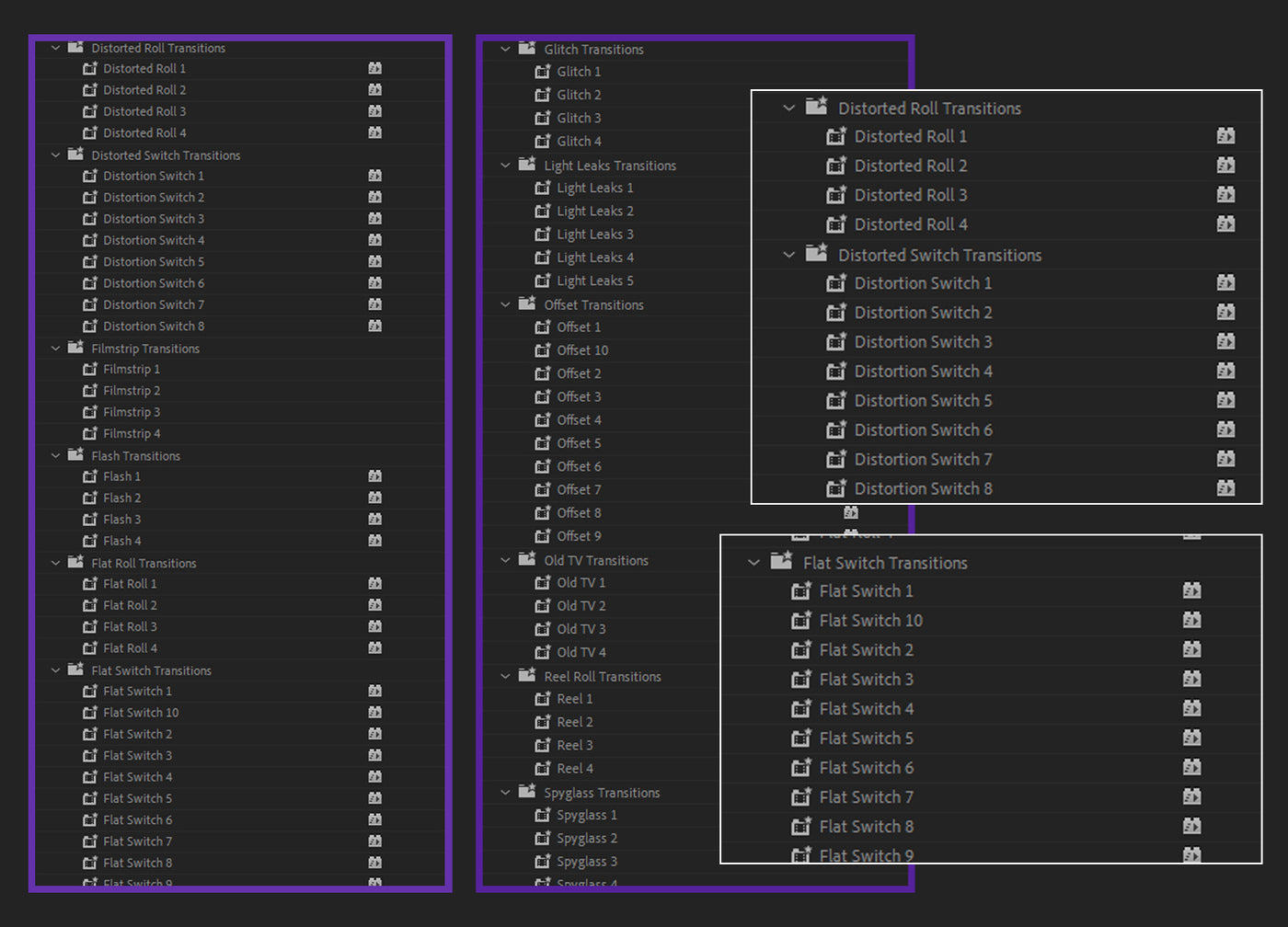Select the Offset 3 preset
This screenshot has width=1288, height=927.
(579, 396)
